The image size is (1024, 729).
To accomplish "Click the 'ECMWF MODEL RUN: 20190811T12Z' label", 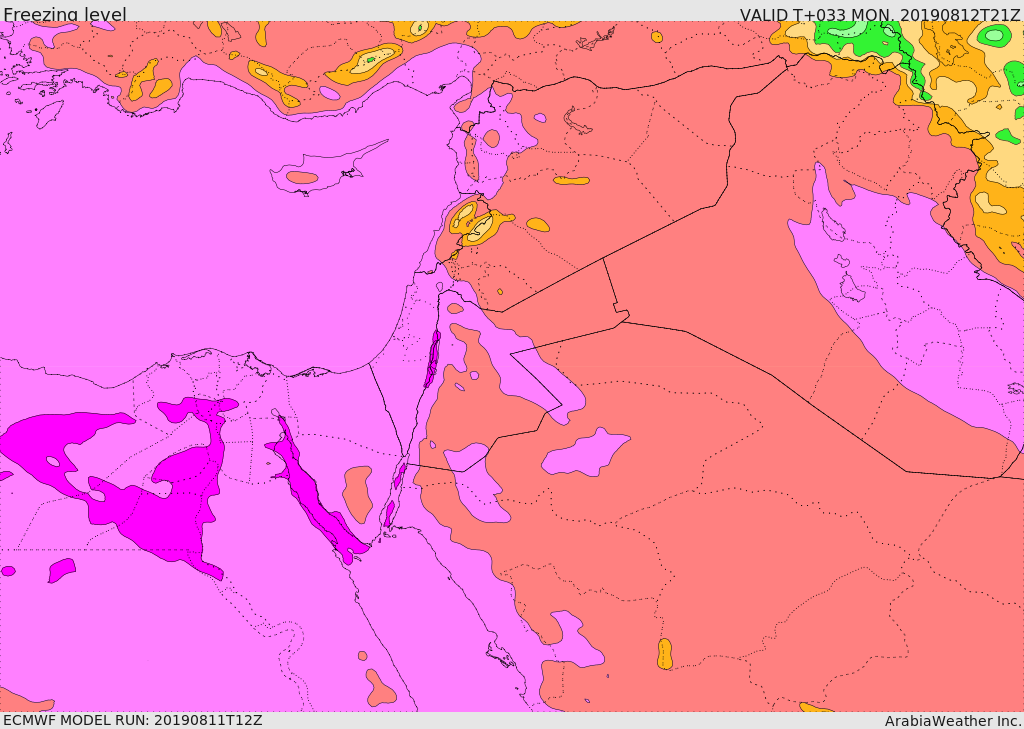I will pos(133,720).
